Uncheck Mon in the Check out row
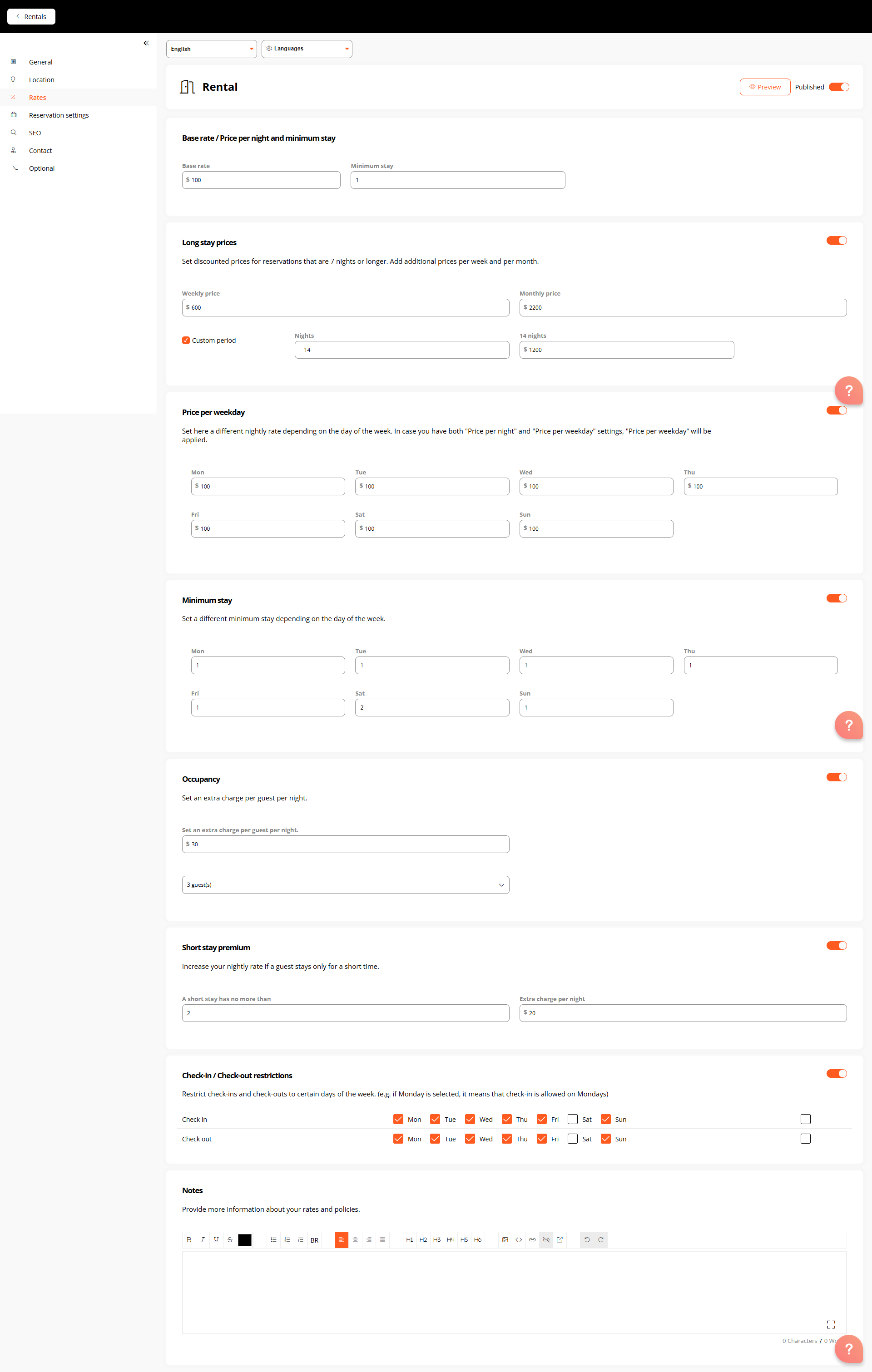This screenshot has width=872, height=1372. (x=398, y=1138)
